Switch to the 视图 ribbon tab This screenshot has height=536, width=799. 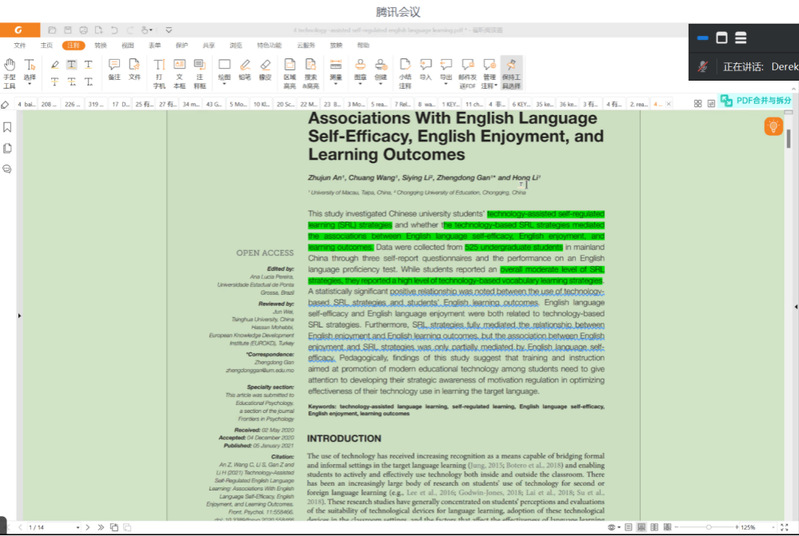(x=127, y=45)
